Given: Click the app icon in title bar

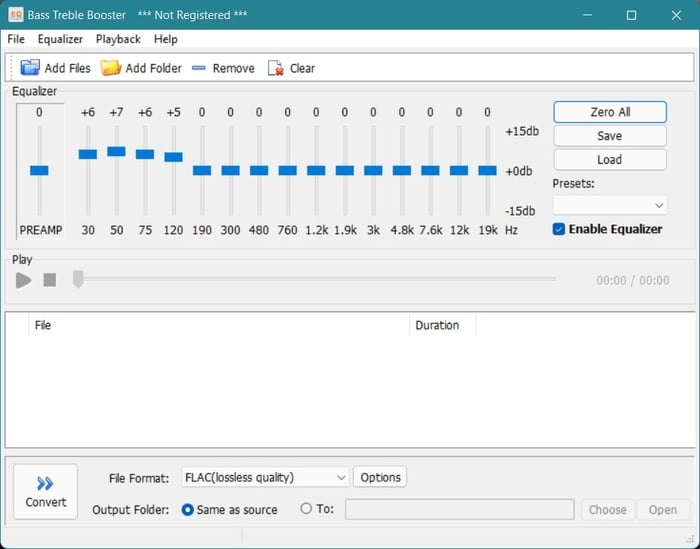Looking at the screenshot, I should click(16, 15).
